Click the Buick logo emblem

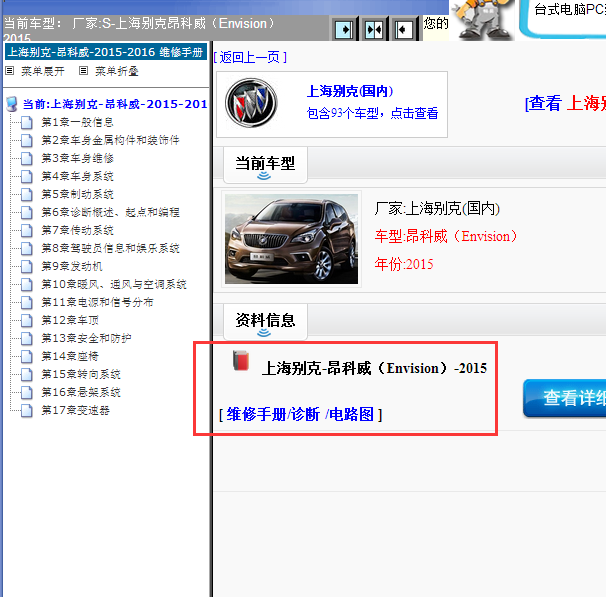[251, 103]
